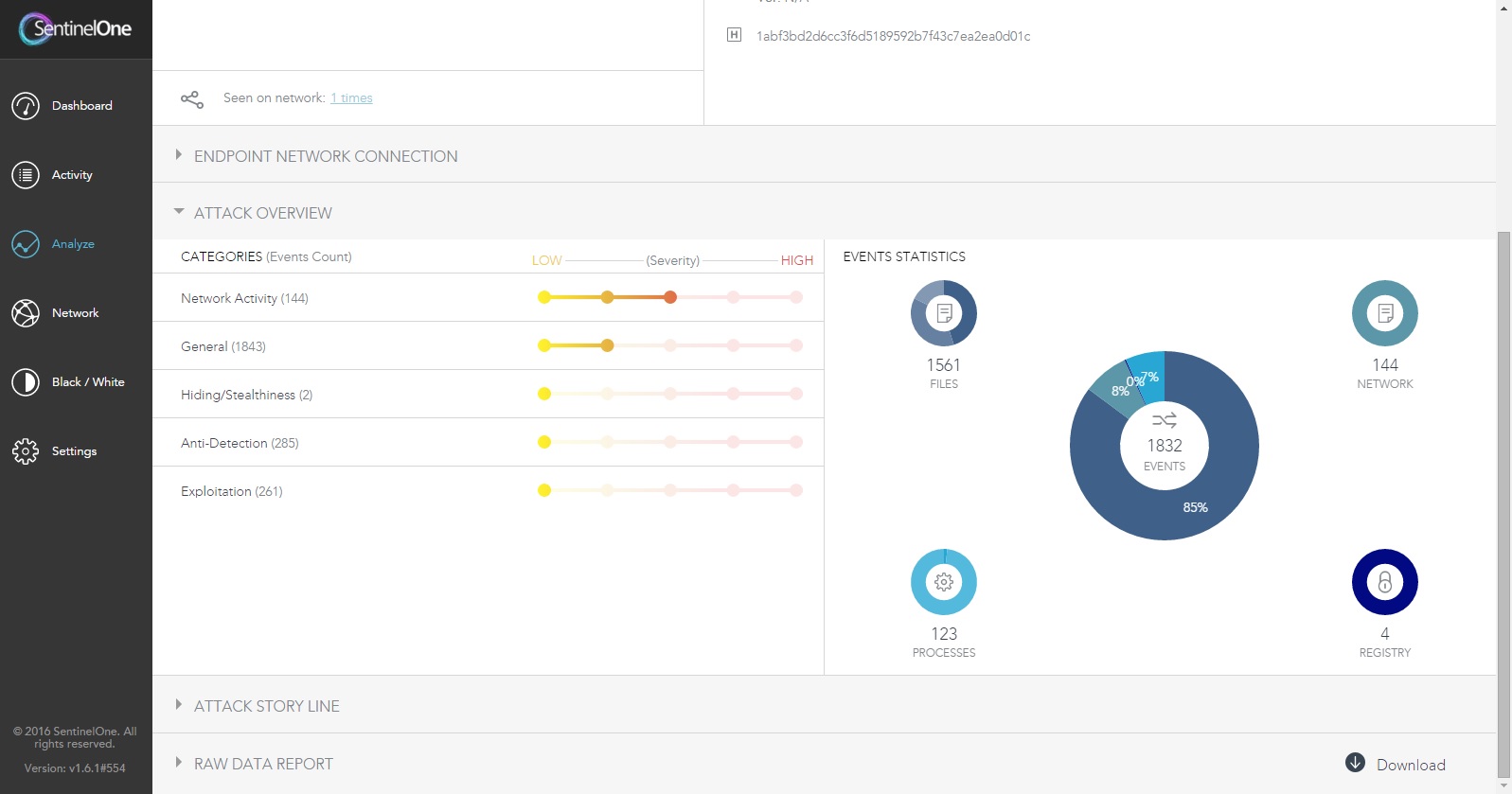The image size is (1512, 794).
Task: Select the General (1843) row
Action: click(489, 346)
